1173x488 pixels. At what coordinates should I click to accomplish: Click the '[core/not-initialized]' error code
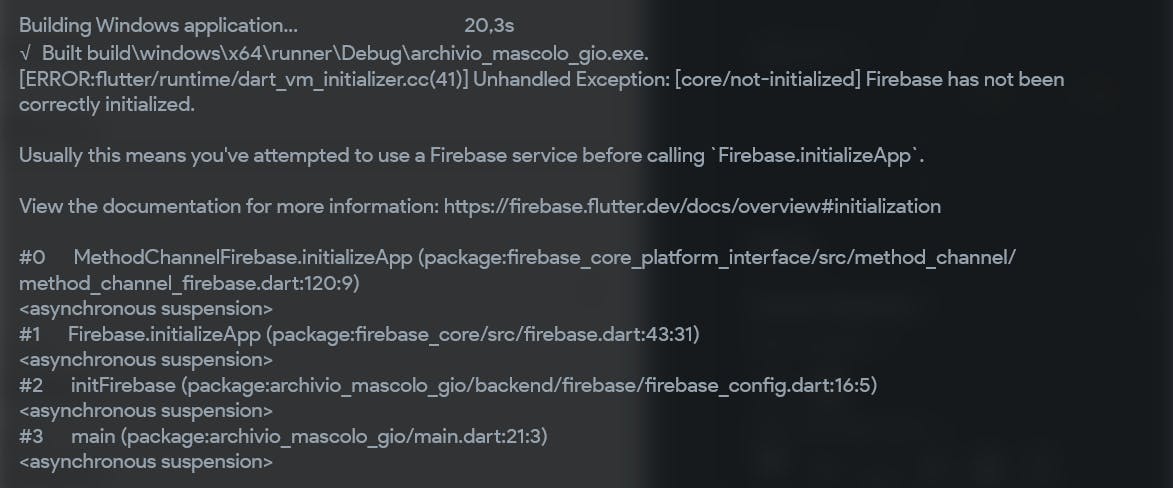(768, 79)
